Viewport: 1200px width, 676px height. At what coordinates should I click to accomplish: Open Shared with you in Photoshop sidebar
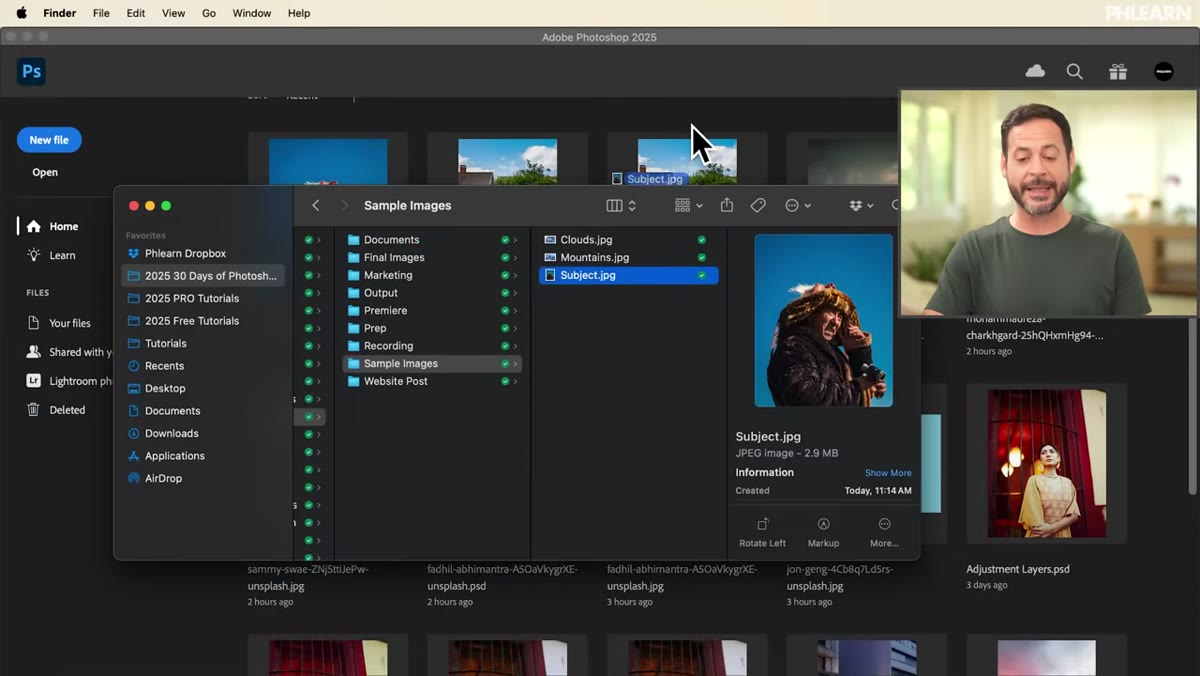68,352
